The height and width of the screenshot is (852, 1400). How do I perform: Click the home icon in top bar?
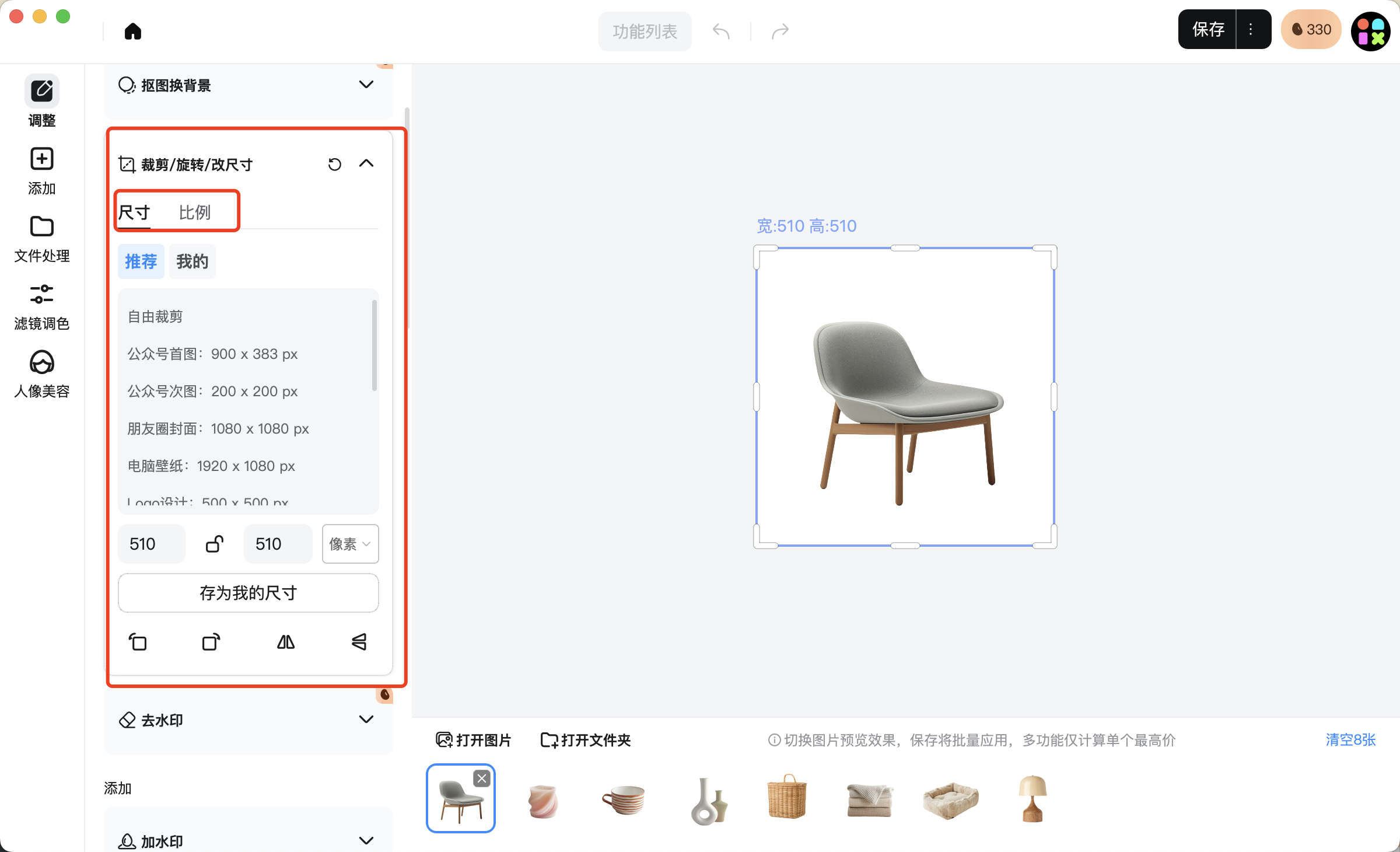pos(133,31)
